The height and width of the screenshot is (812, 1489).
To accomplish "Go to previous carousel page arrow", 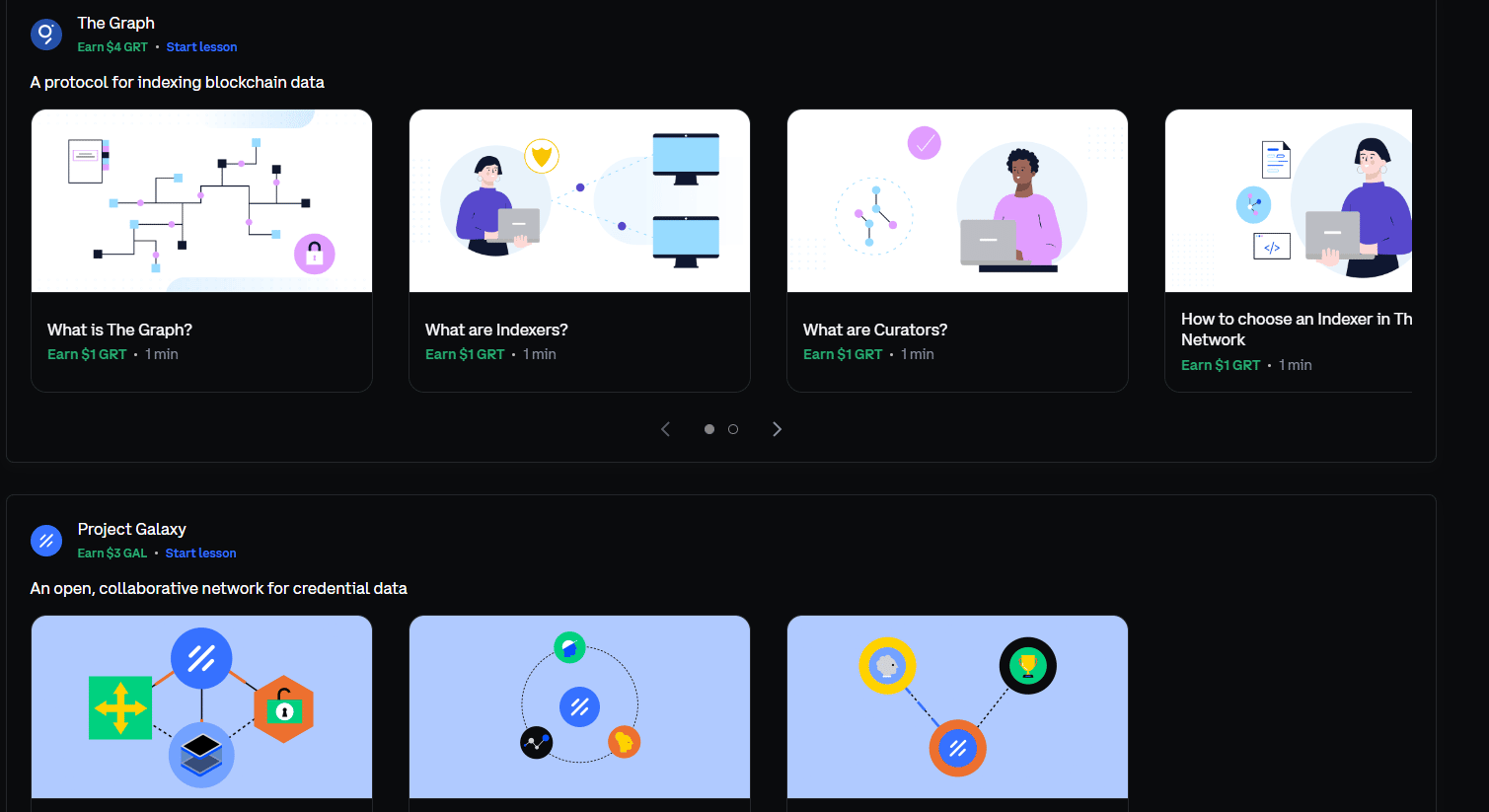I will click(666, 429).
